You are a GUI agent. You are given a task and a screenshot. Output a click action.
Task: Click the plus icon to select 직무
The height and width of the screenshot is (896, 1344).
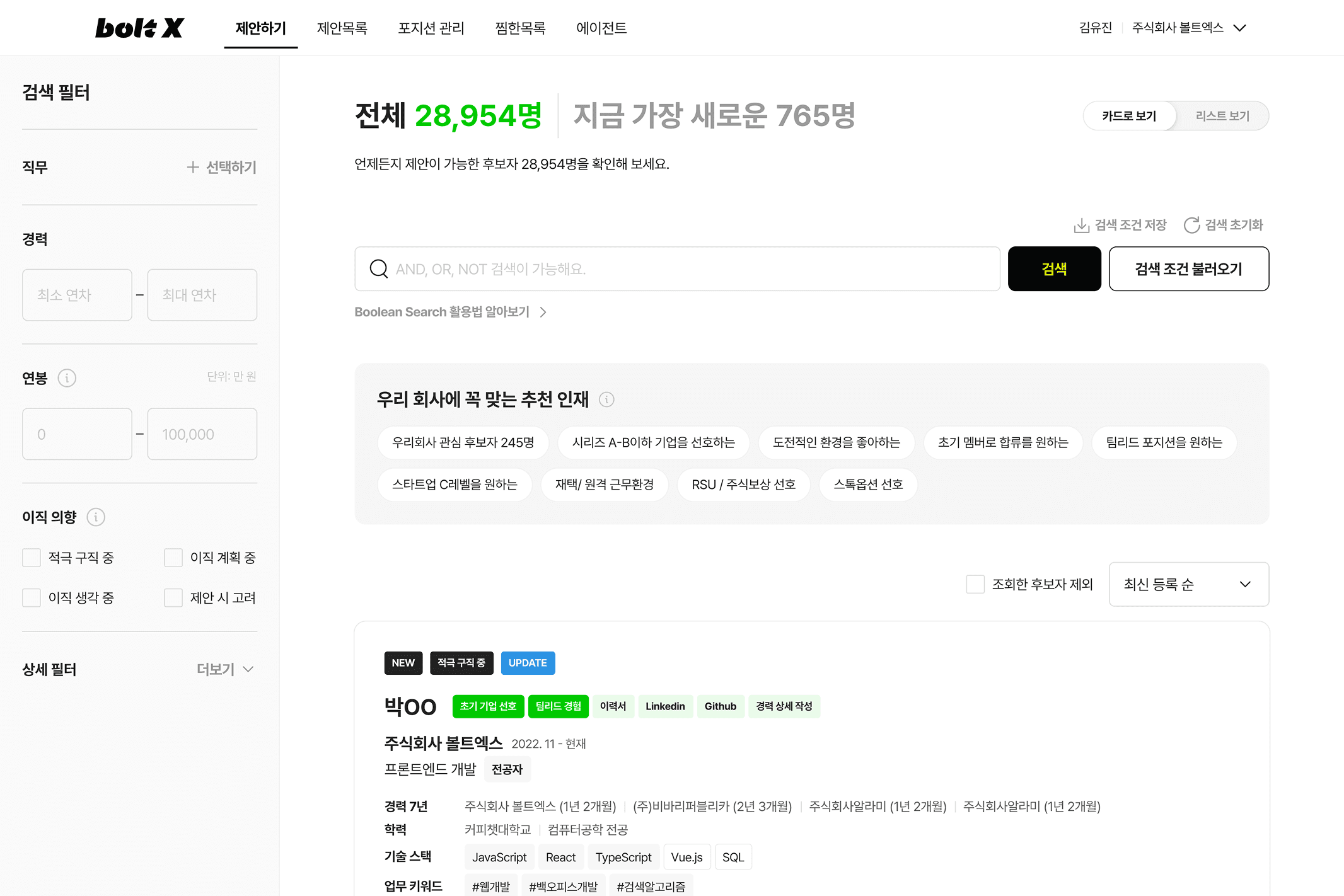[192, 167]
